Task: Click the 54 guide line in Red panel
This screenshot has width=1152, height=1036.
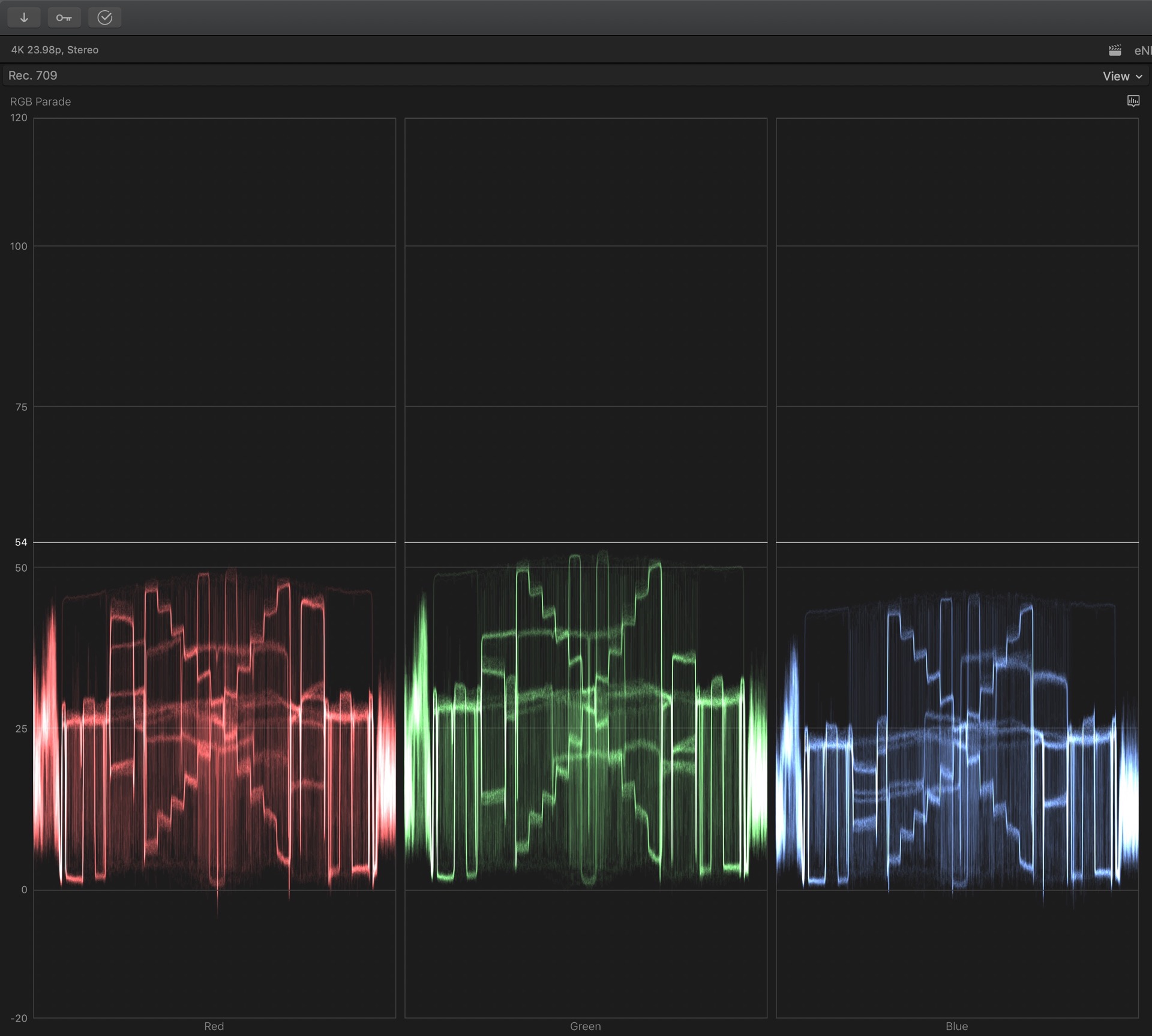Action: point(214,542)
